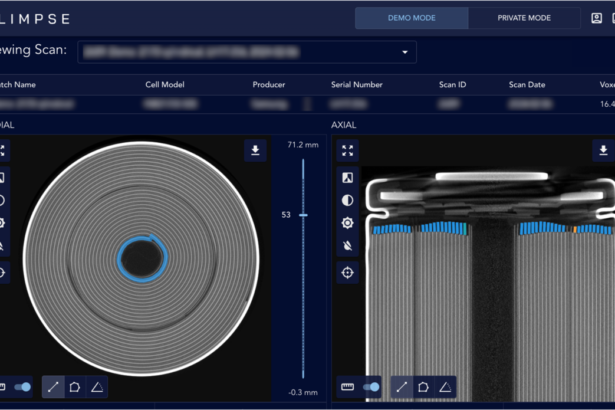This screenshot has width=615, height=410.
Task: Select angle tool in axial view
Action: click(445, 386)
